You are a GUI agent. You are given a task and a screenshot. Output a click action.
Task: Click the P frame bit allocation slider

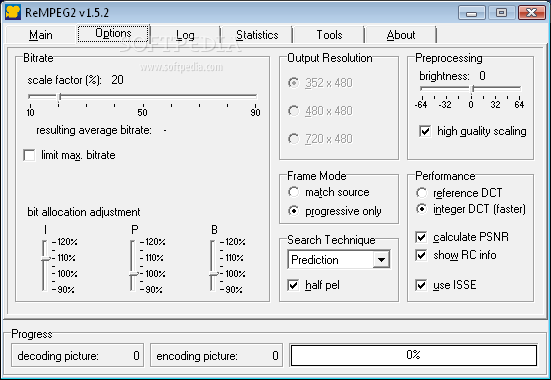133,275
